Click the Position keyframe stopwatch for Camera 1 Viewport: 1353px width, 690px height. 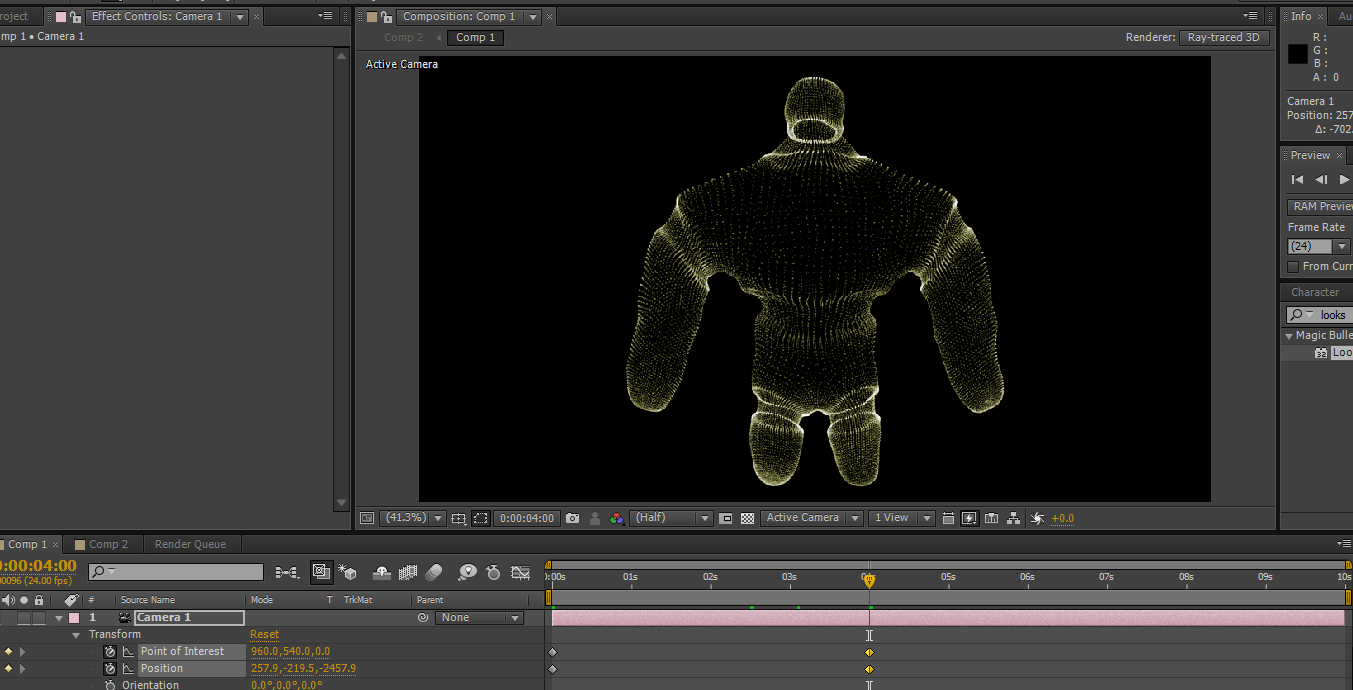point(110,668)
